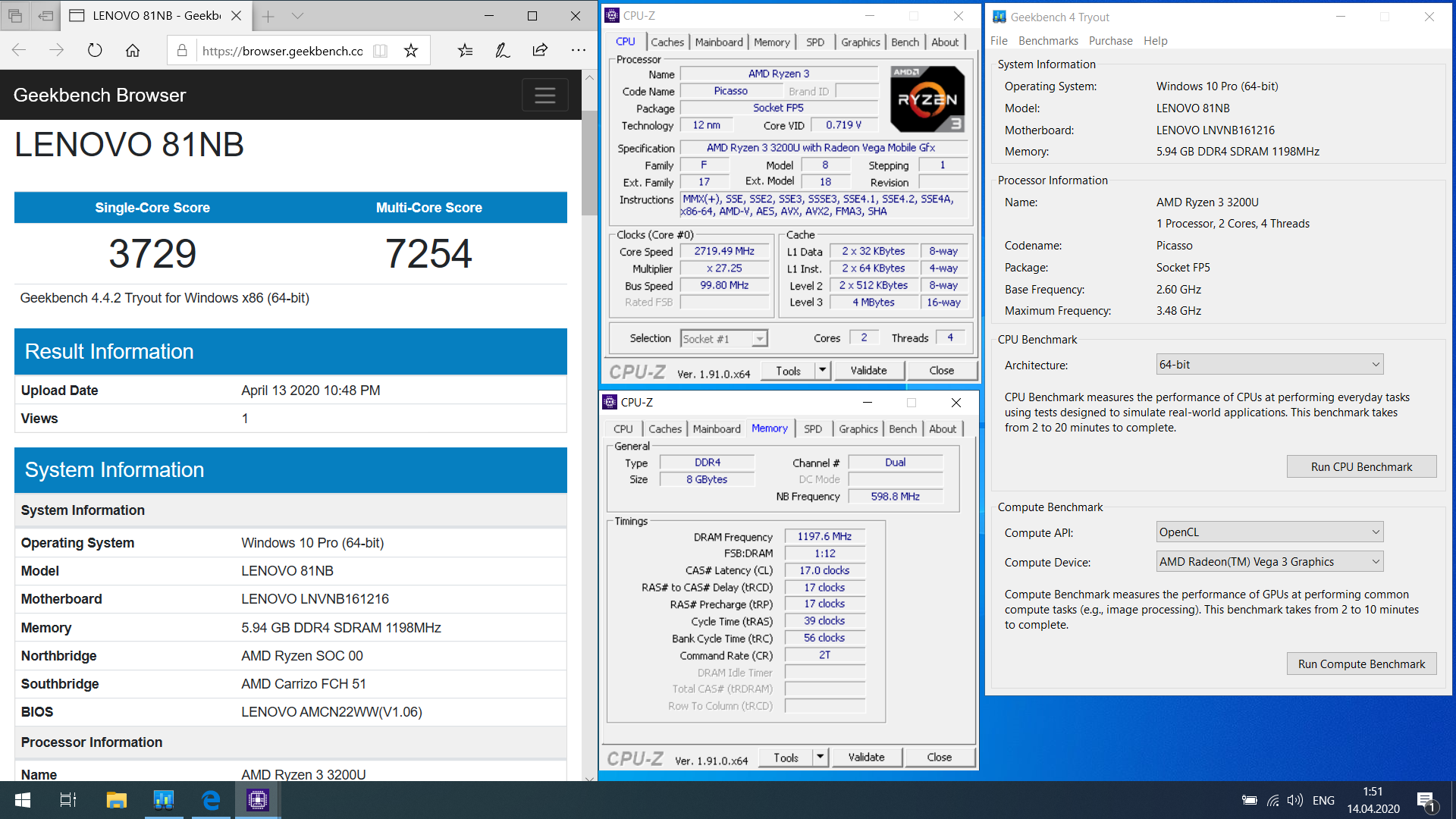
Task: Click the volume speaker tray icon
Action: pyautogui.click(x=1295, y=800)
